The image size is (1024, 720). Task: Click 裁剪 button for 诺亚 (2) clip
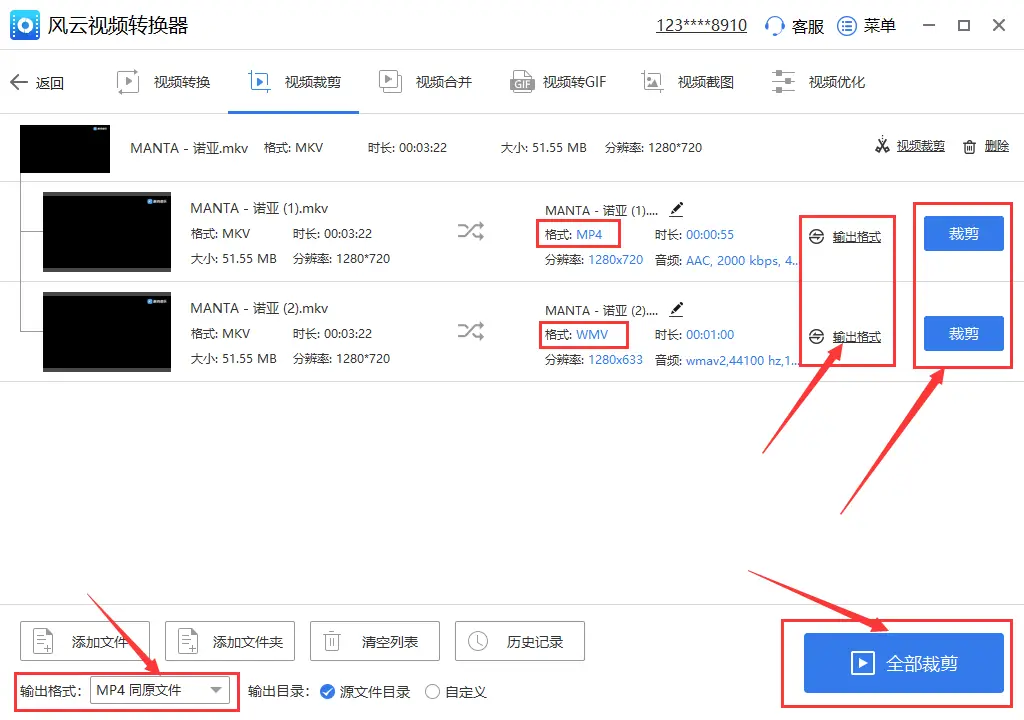[x=963, y=333]
